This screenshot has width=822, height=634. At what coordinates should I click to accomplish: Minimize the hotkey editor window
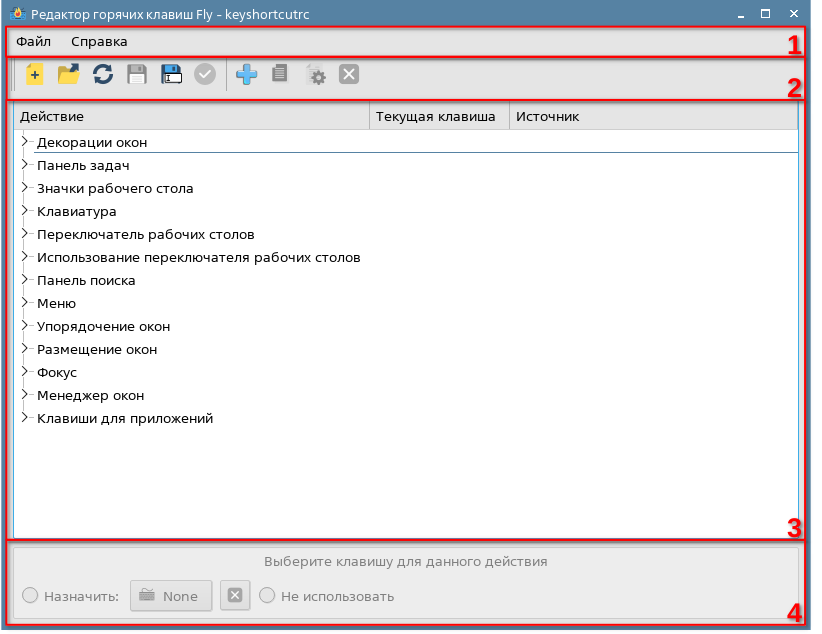point(741,15)
